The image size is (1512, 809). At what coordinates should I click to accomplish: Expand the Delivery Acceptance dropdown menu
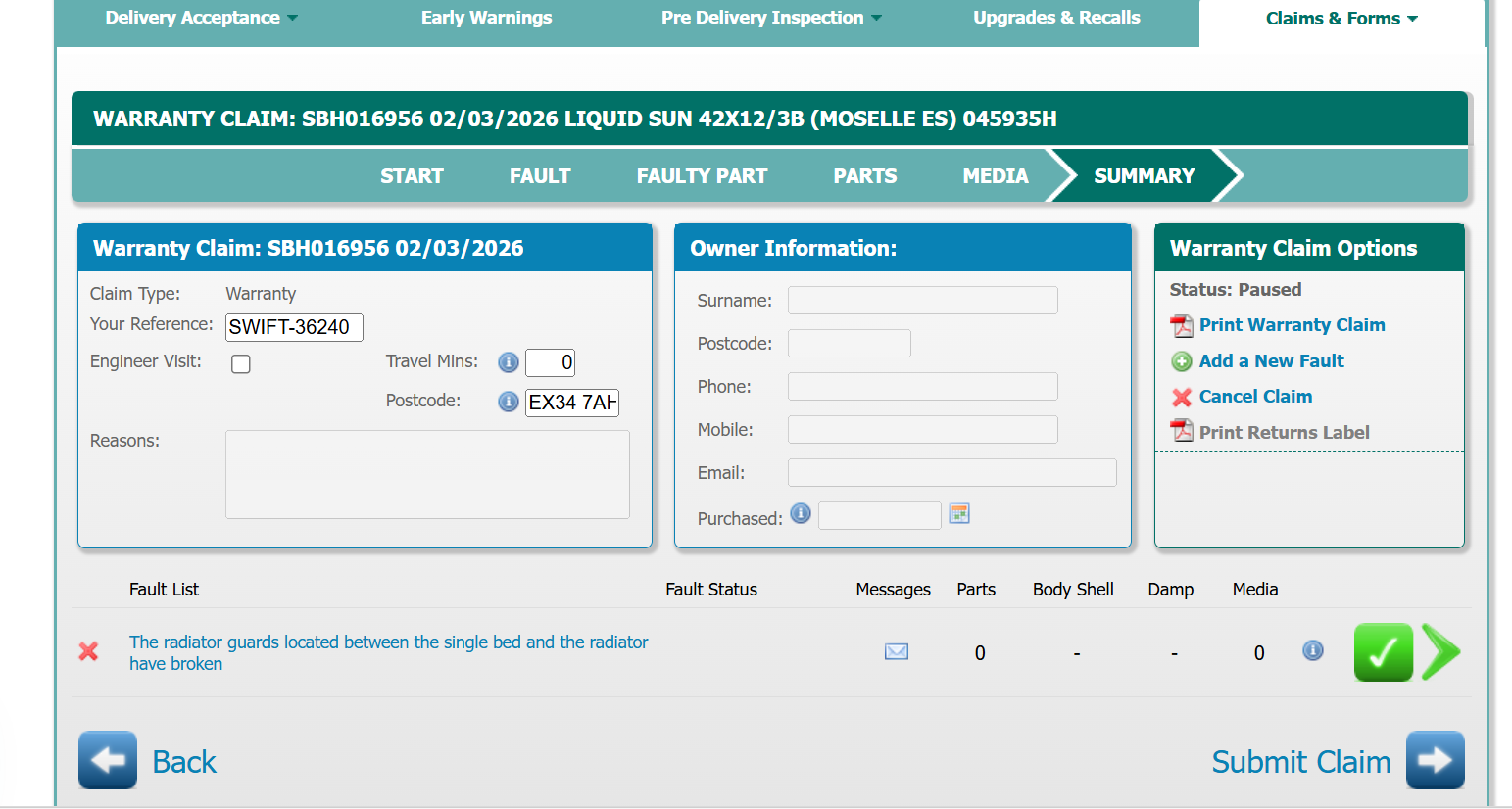tap(201, 18)
